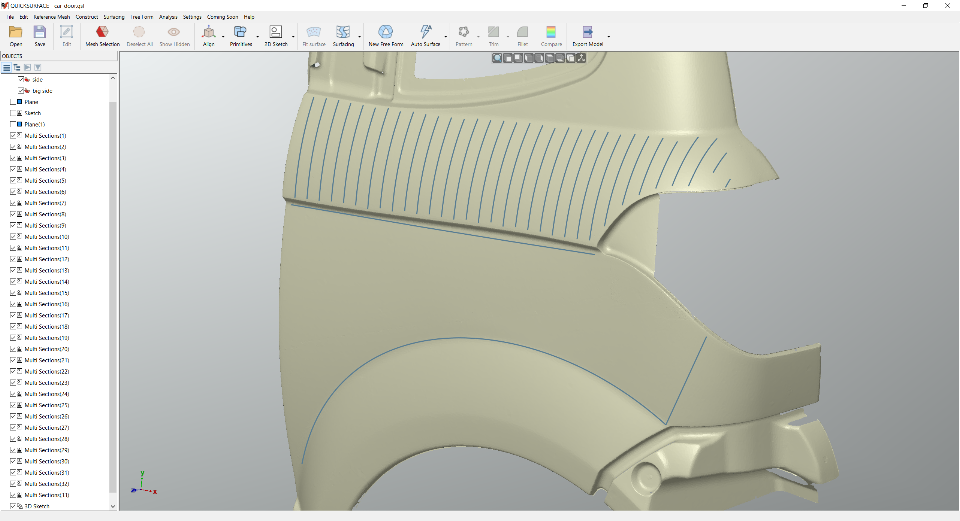Image resolution: width=960 pixels, height=521 pixels.
Task: Select Multi Sections(30) in the object list
Action: pos(47,461)
